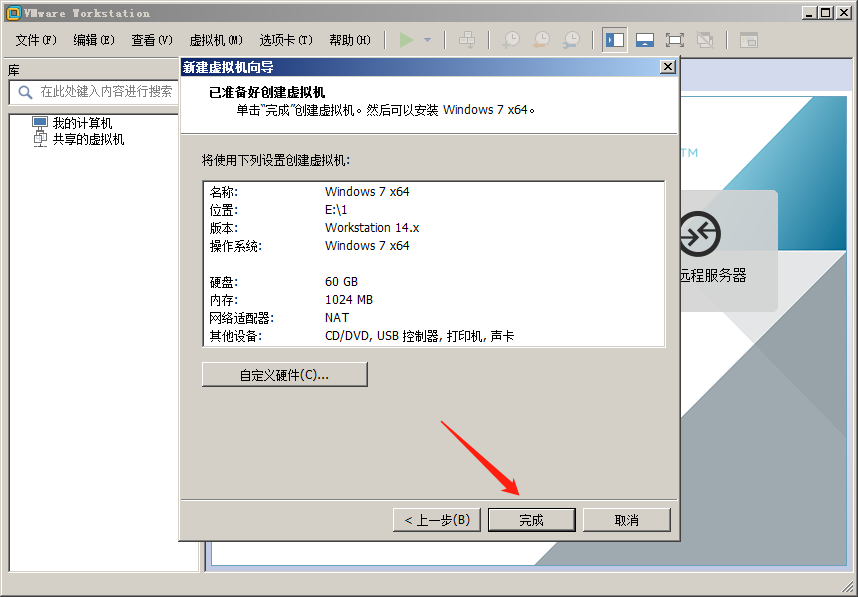This screenshot has height=597, width=858.
Task: Open the 查看(V) menu
Action: click(x=152, y=40)
